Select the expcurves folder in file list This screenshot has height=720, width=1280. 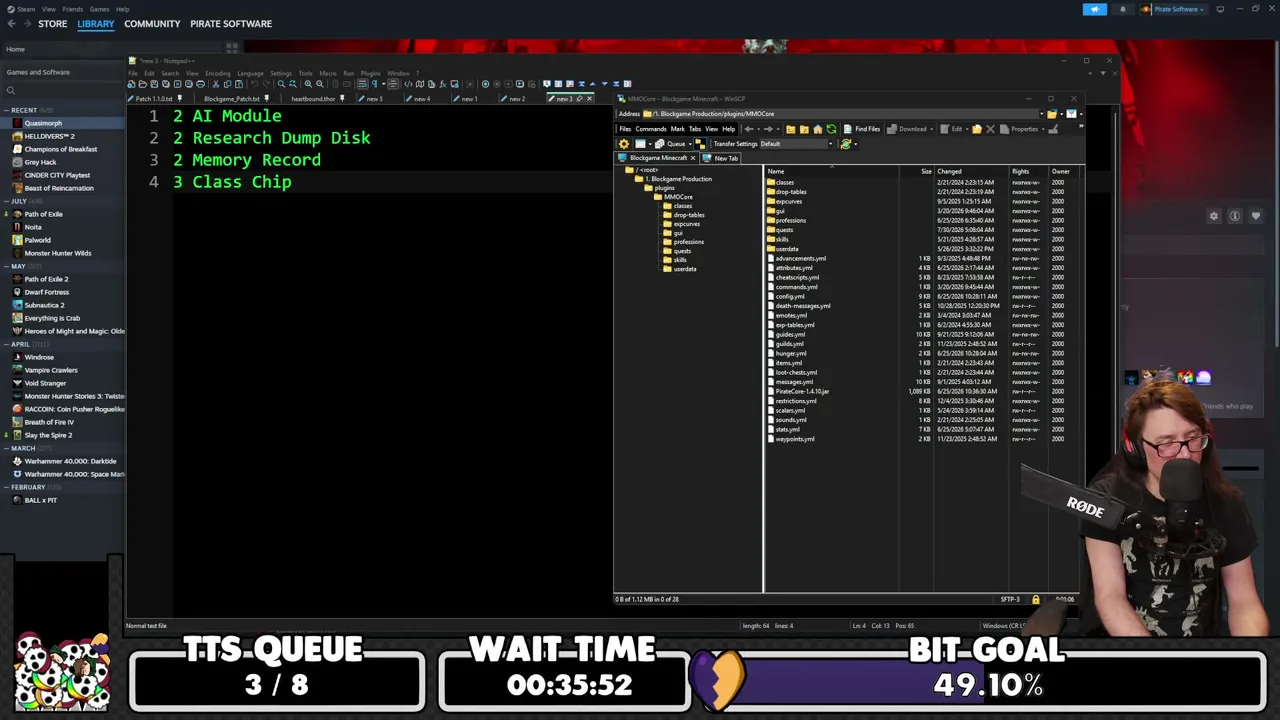coord(789,201)
